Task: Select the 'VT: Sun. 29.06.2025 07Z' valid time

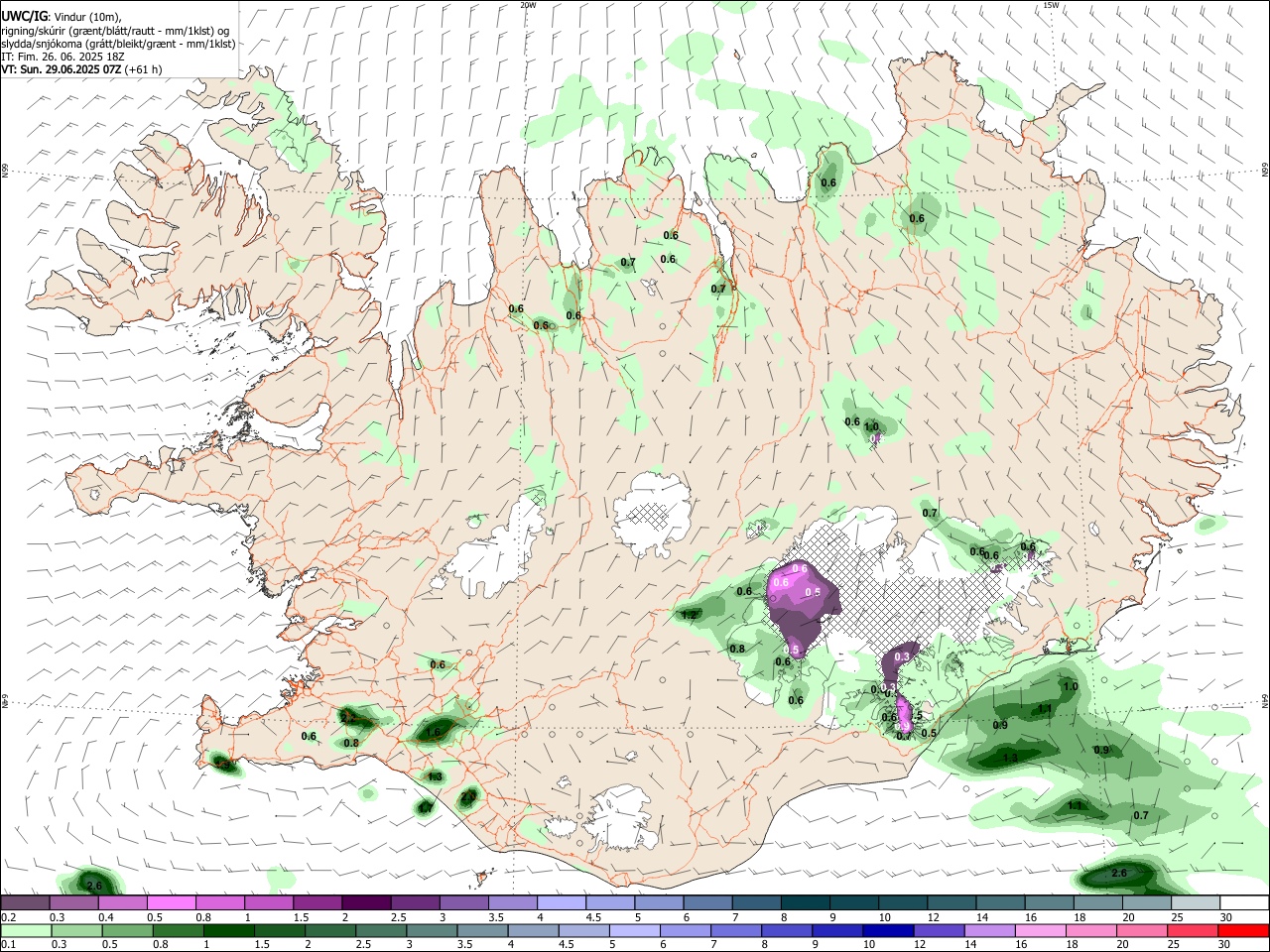Action: coord(62,69)
